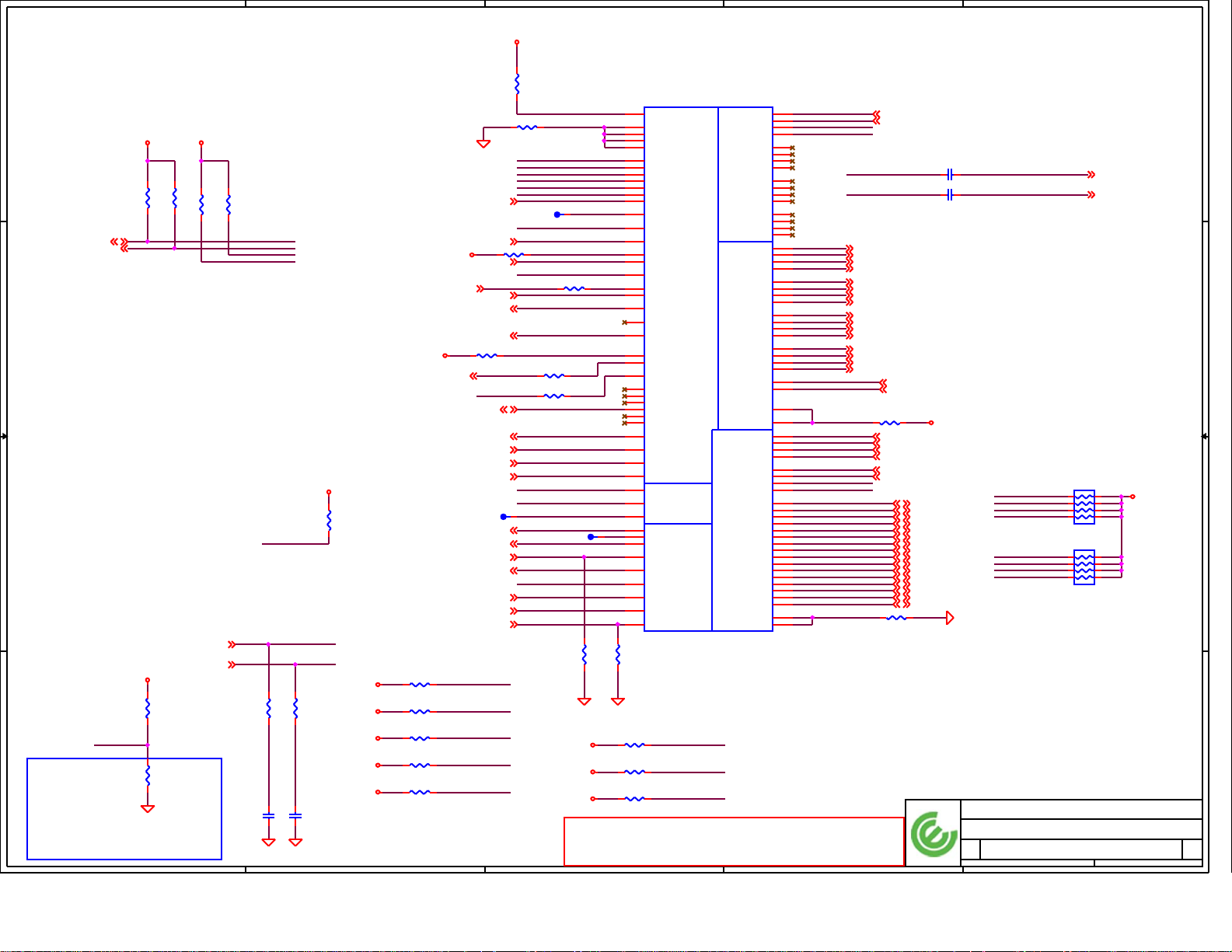This screenshot has width=1232, height=952.
Task: Select the bottom resistor in the five-resistor group
Action: pos(420,793)
